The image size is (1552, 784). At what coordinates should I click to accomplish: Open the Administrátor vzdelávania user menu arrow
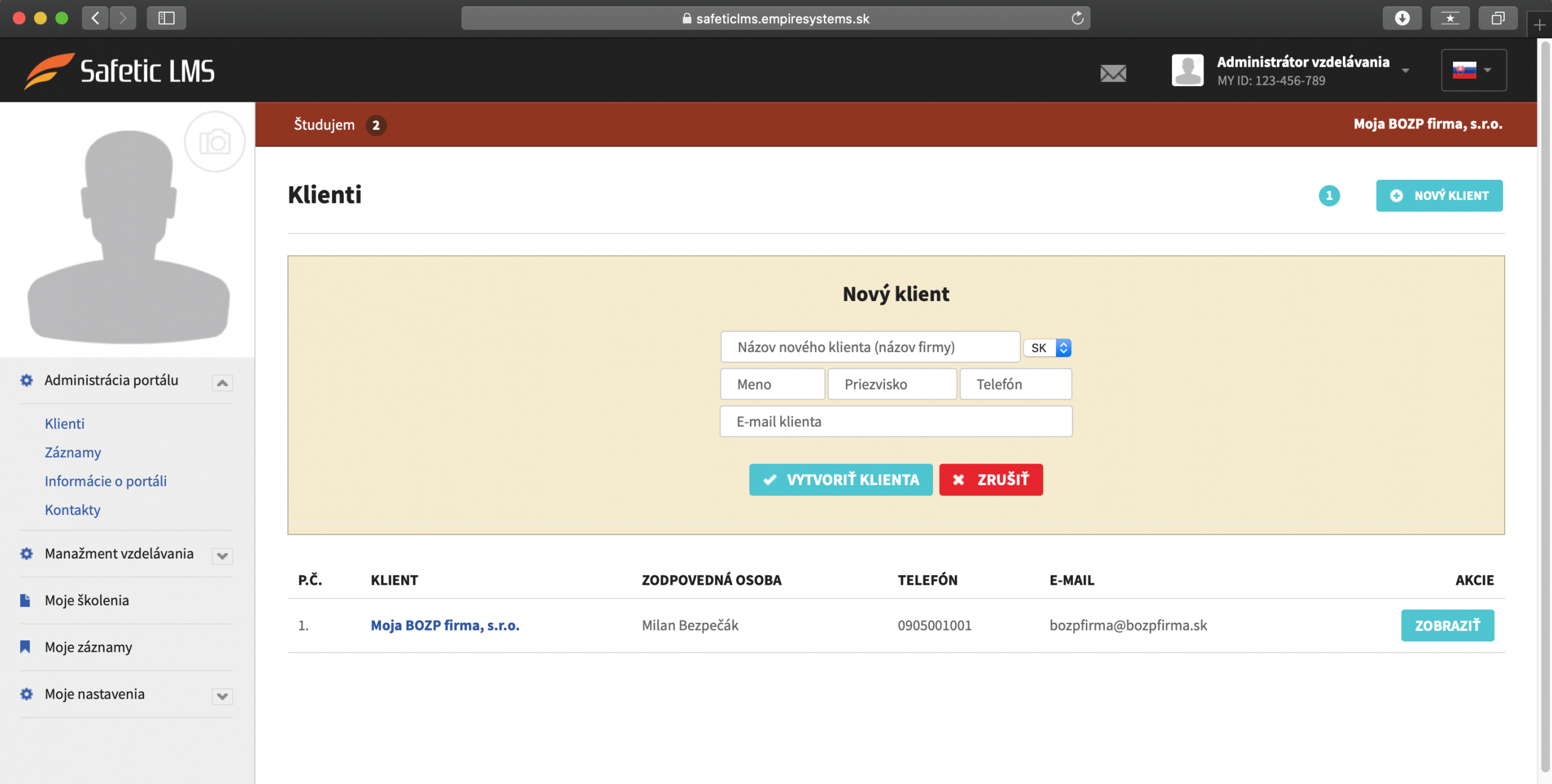(x=1405, y=70)
